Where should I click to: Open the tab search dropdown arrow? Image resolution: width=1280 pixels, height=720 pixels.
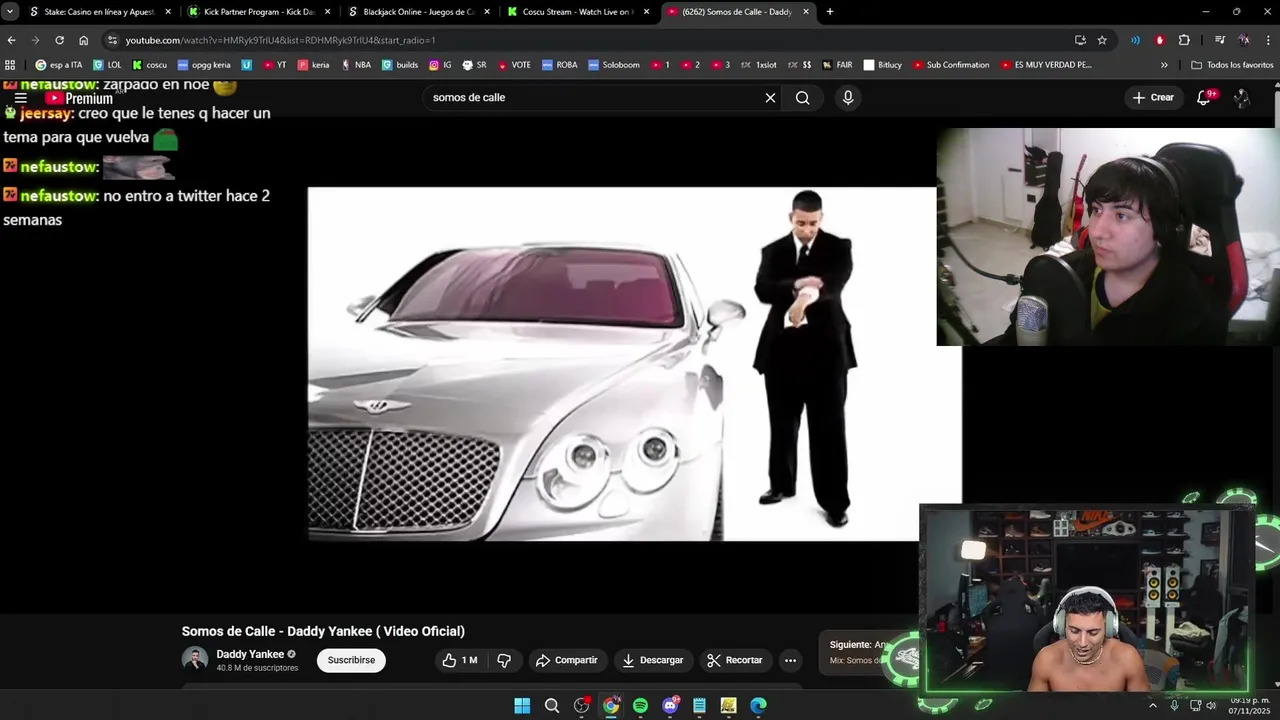click(9, 12)
